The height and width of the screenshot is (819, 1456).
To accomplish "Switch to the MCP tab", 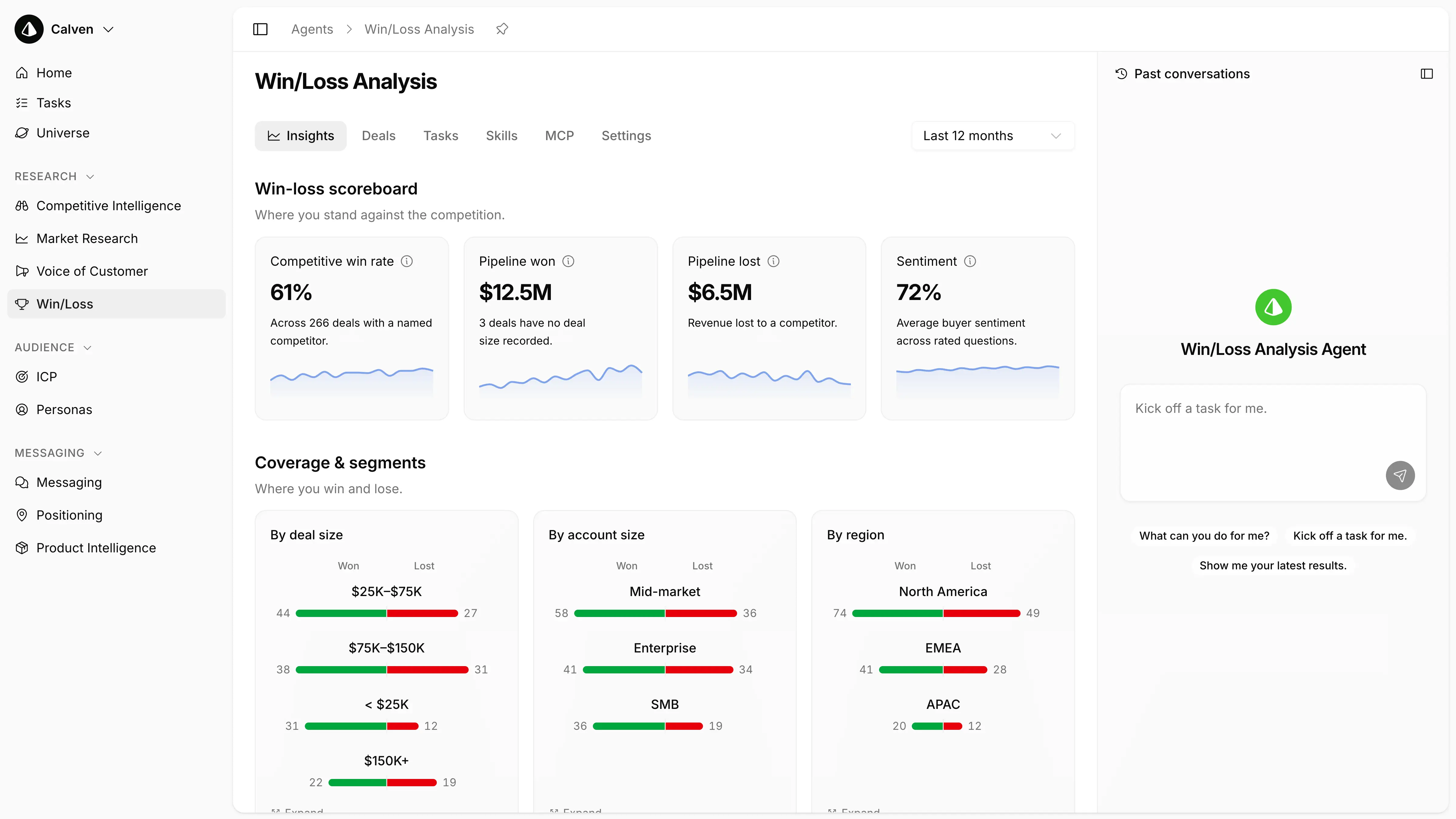I will tap(559, 136).
